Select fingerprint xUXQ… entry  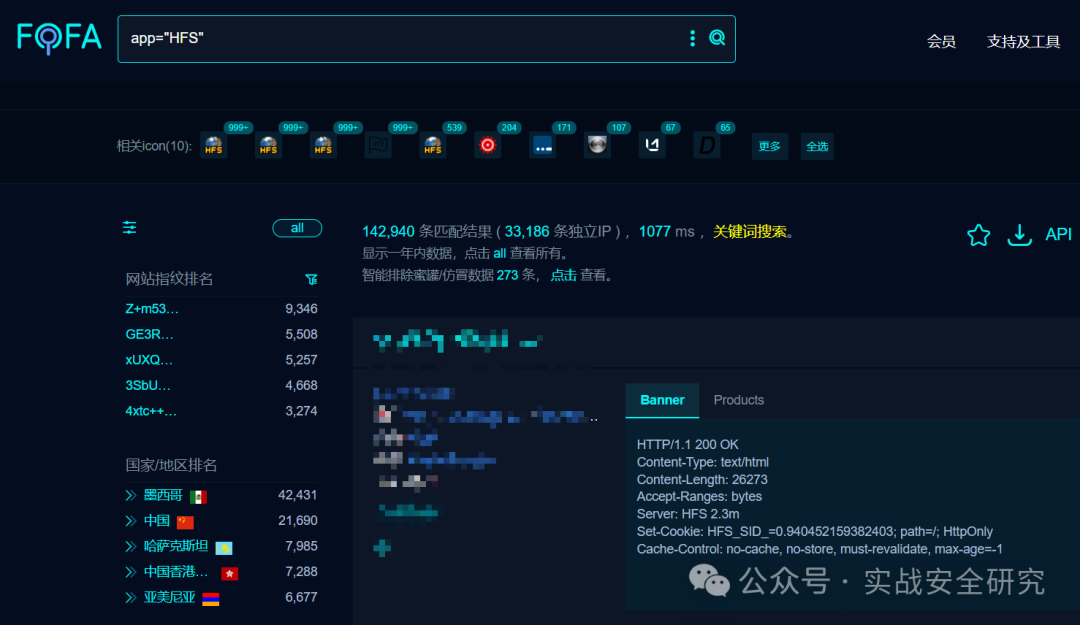click(149, 360)
